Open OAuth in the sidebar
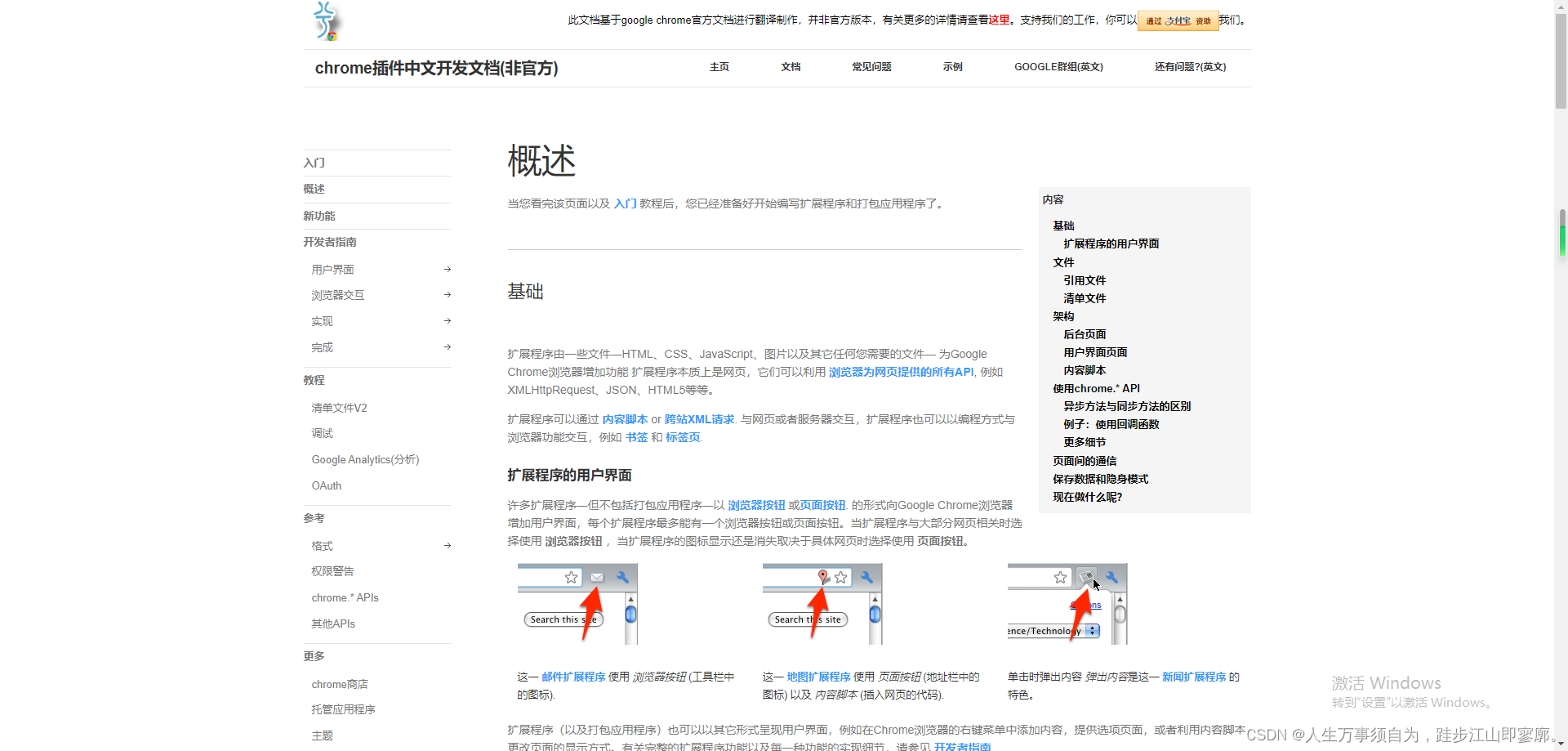Viewport: 1568px width, 751px height. point(326,485)
